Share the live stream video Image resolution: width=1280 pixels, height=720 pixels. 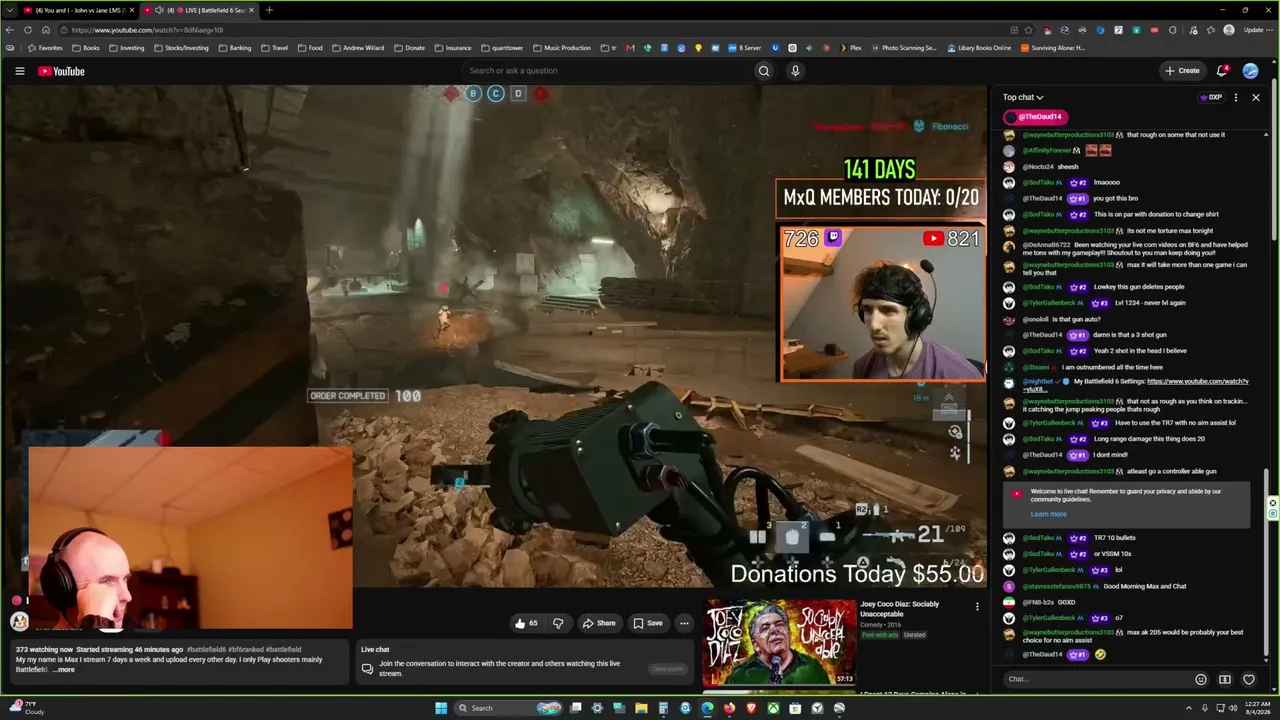(x=599, y=623)
